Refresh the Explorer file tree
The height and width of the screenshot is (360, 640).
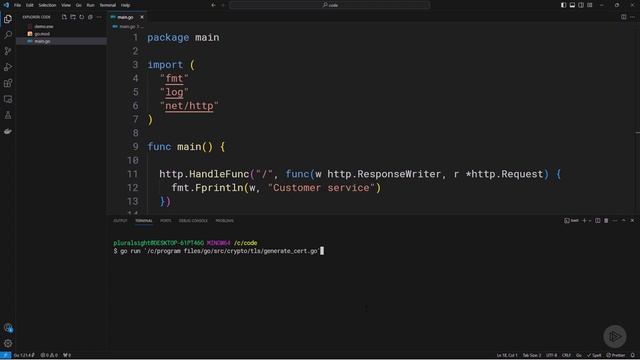(82, 17)
